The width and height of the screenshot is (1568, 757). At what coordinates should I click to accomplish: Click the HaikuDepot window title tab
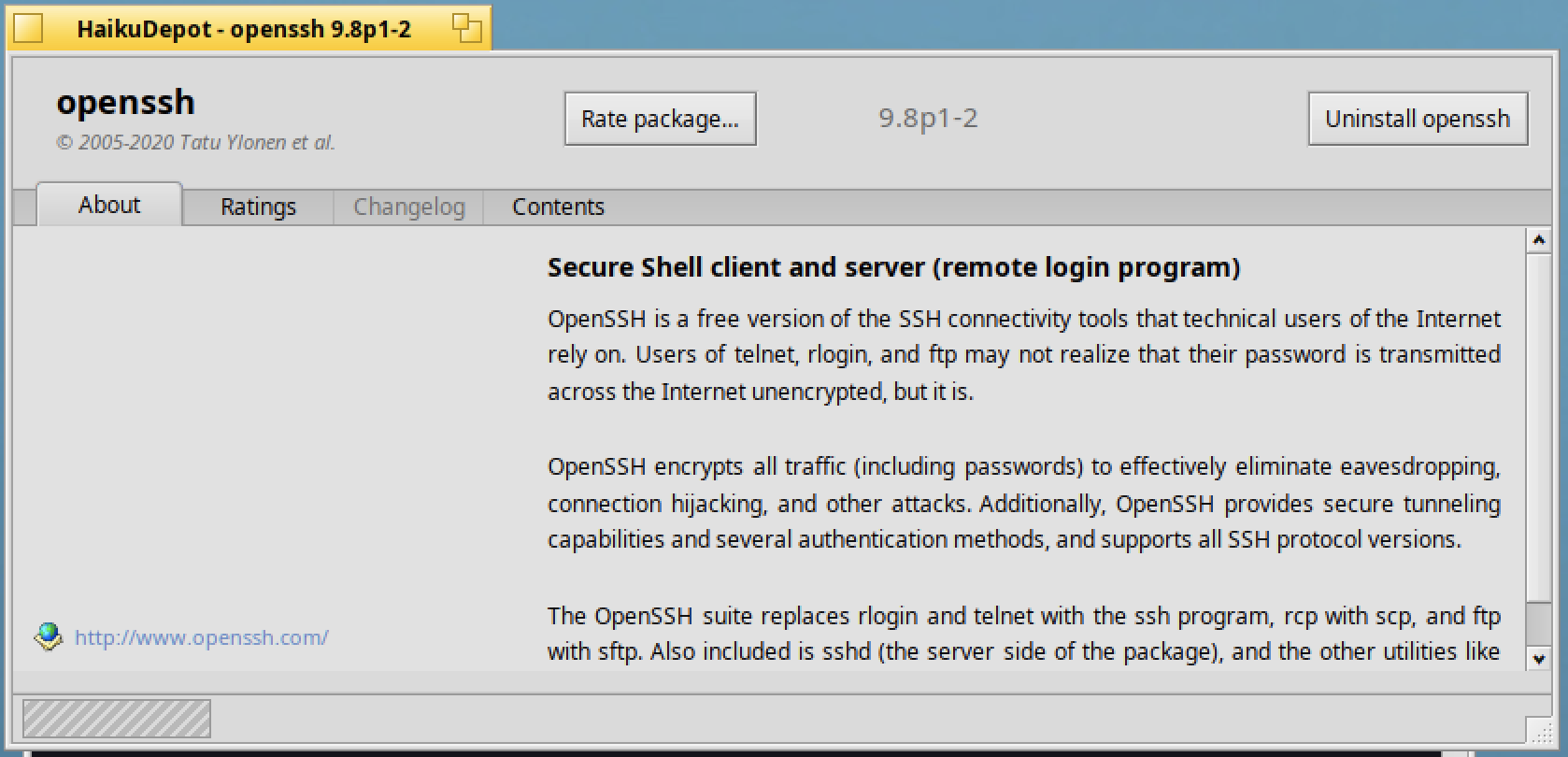[x=244, y=29]
